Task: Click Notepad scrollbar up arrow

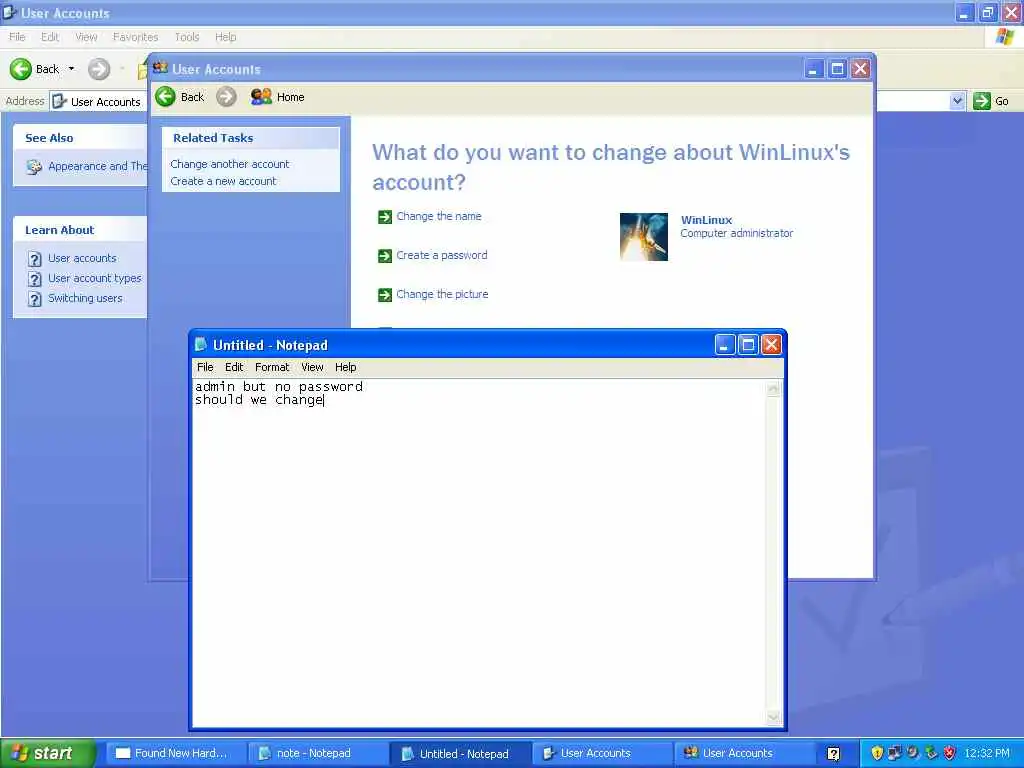Action: pos(773,389)
